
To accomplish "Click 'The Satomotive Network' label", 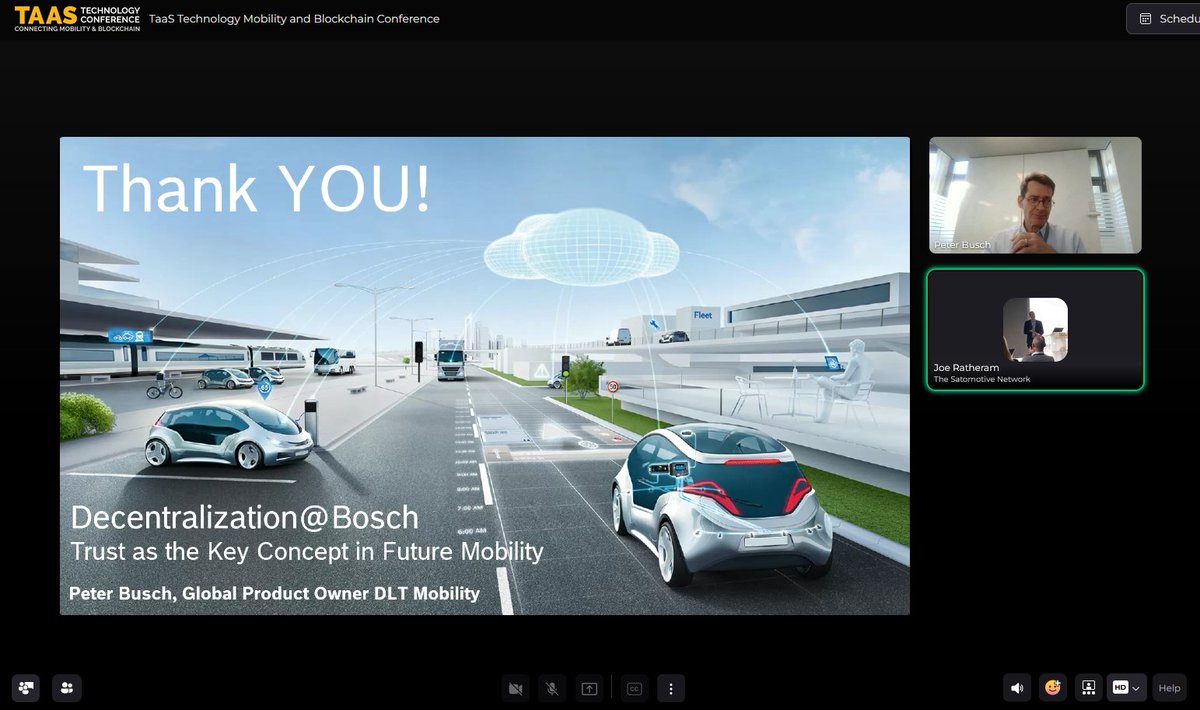I will point(982,379).
